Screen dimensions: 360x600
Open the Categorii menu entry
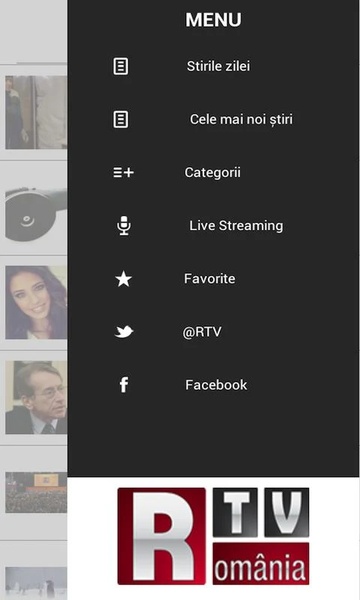(x=212, y=173)
